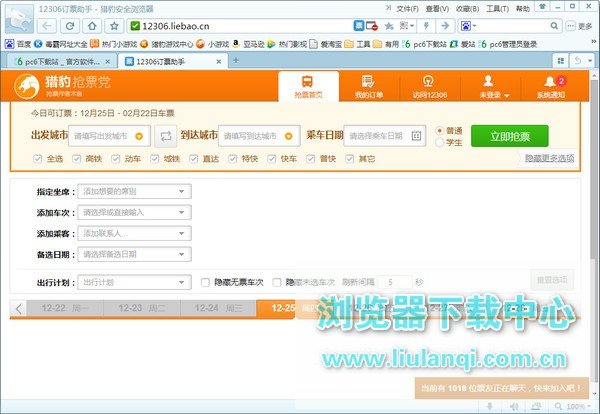
Task: Open the 更多 more-tools button
Action: coord(580,26)
